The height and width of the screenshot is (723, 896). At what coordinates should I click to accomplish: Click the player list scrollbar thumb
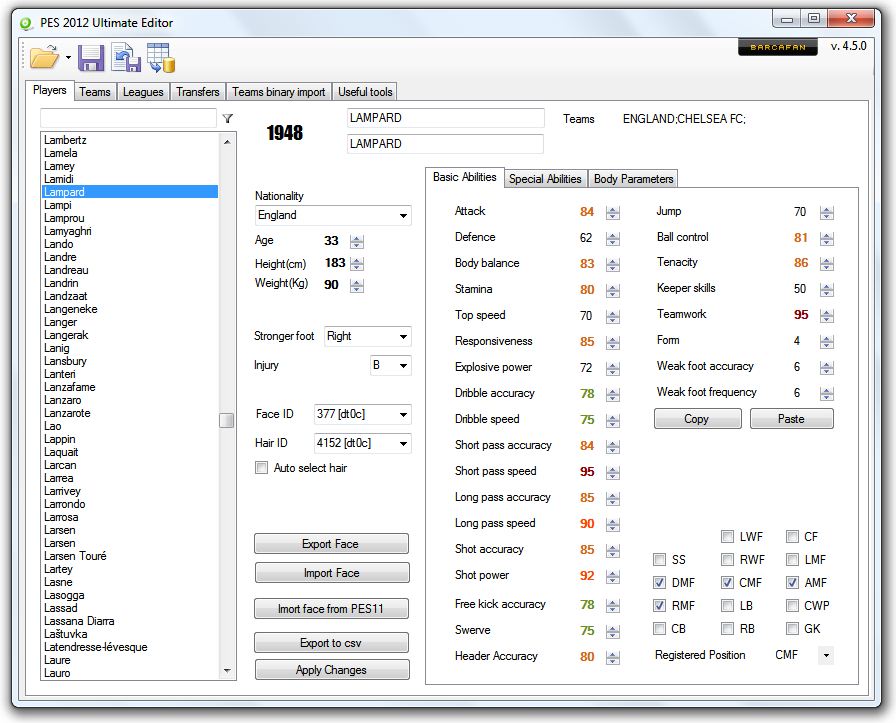227,420
